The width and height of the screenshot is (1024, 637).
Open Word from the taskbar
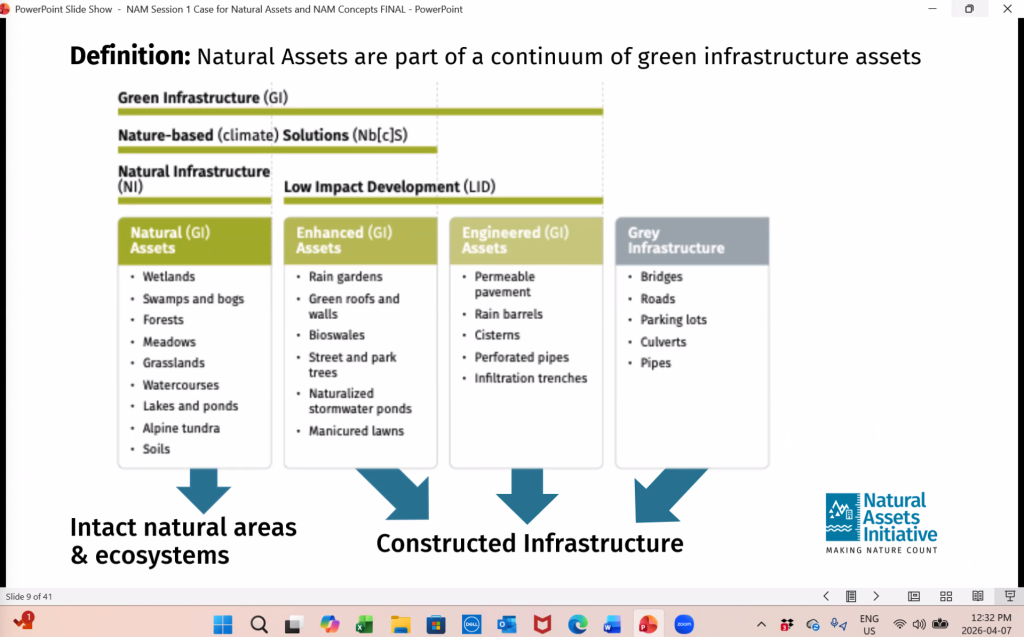click(x=612, y=624)
